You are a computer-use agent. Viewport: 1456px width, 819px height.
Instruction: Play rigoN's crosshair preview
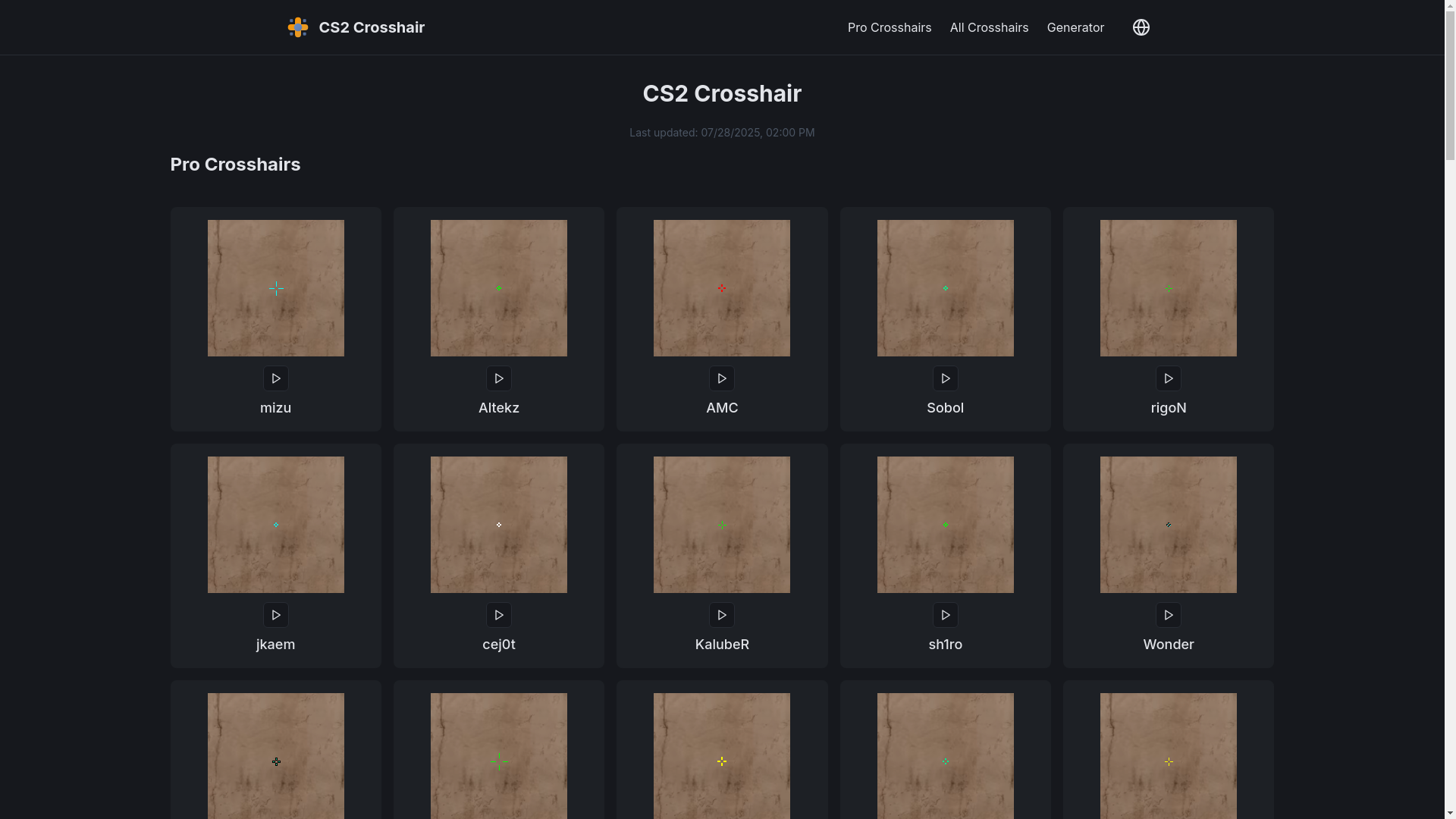click(x=1169, y=378)
